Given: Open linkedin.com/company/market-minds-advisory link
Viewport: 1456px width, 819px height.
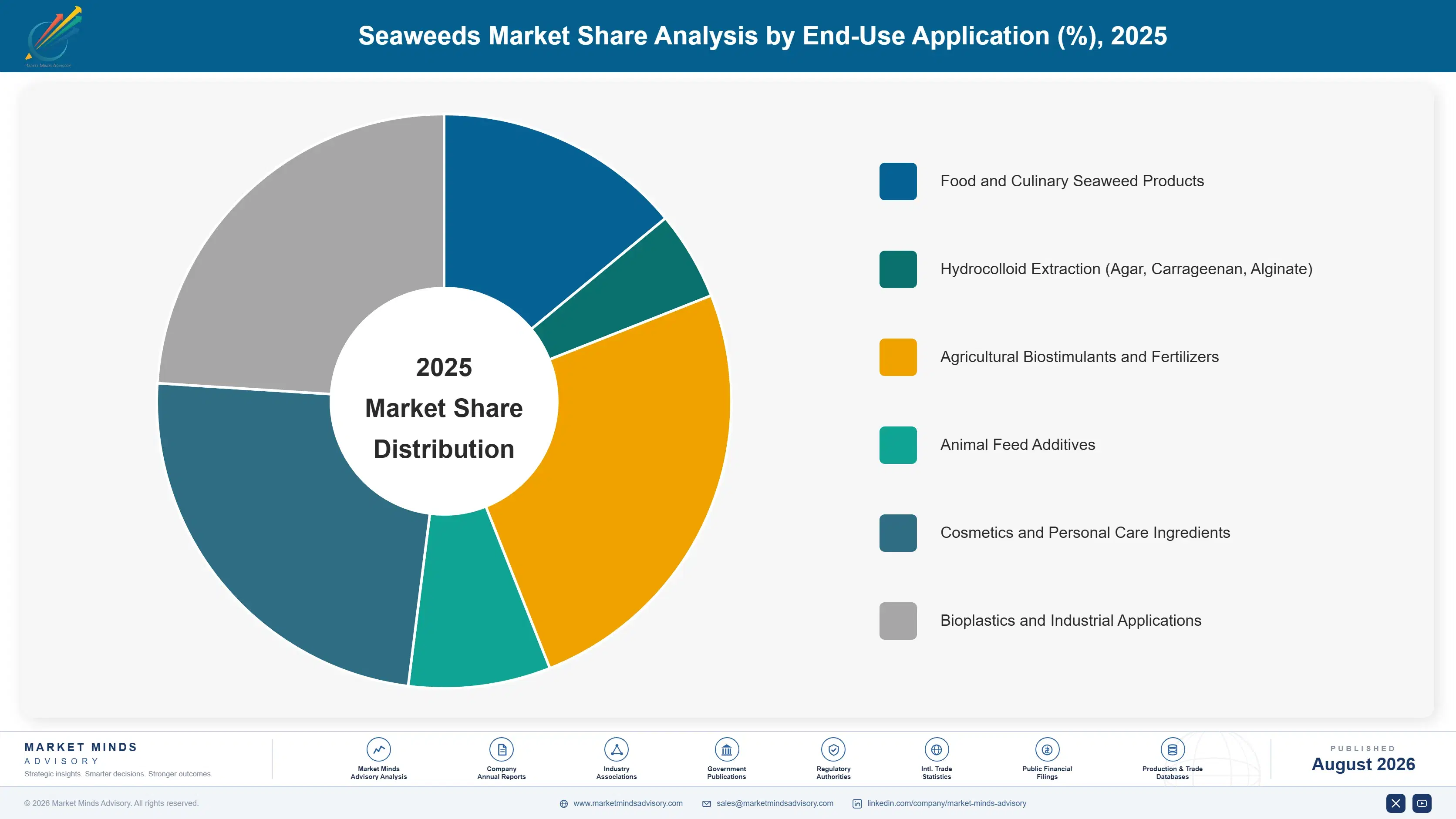Looking at the screenshot, I should pyautogui.click(x=947, y=803).
